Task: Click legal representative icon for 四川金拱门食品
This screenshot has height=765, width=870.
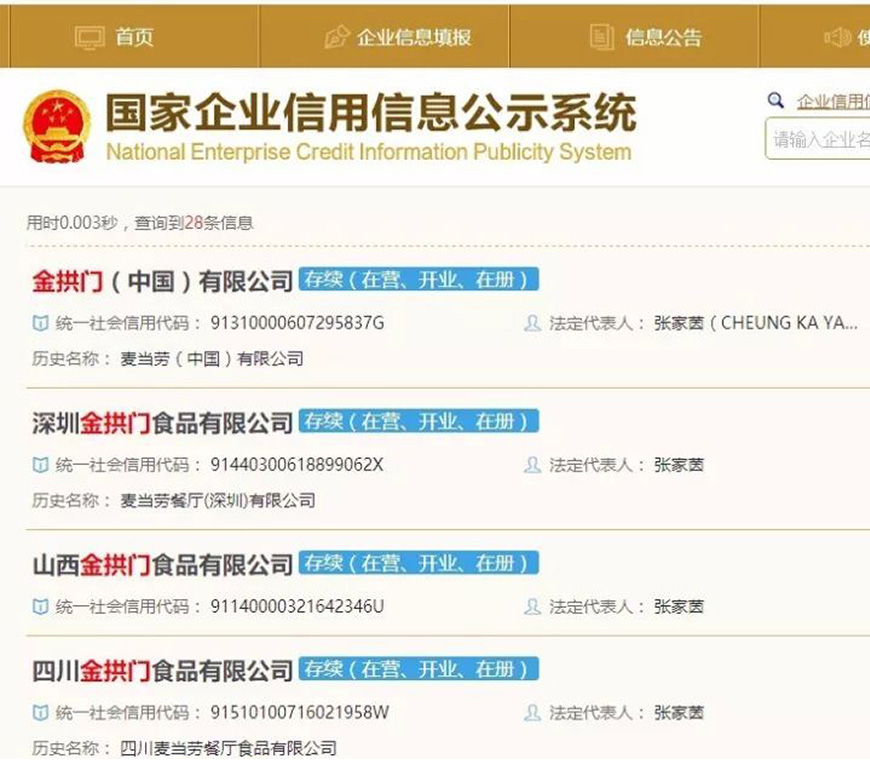Action: 532,713
